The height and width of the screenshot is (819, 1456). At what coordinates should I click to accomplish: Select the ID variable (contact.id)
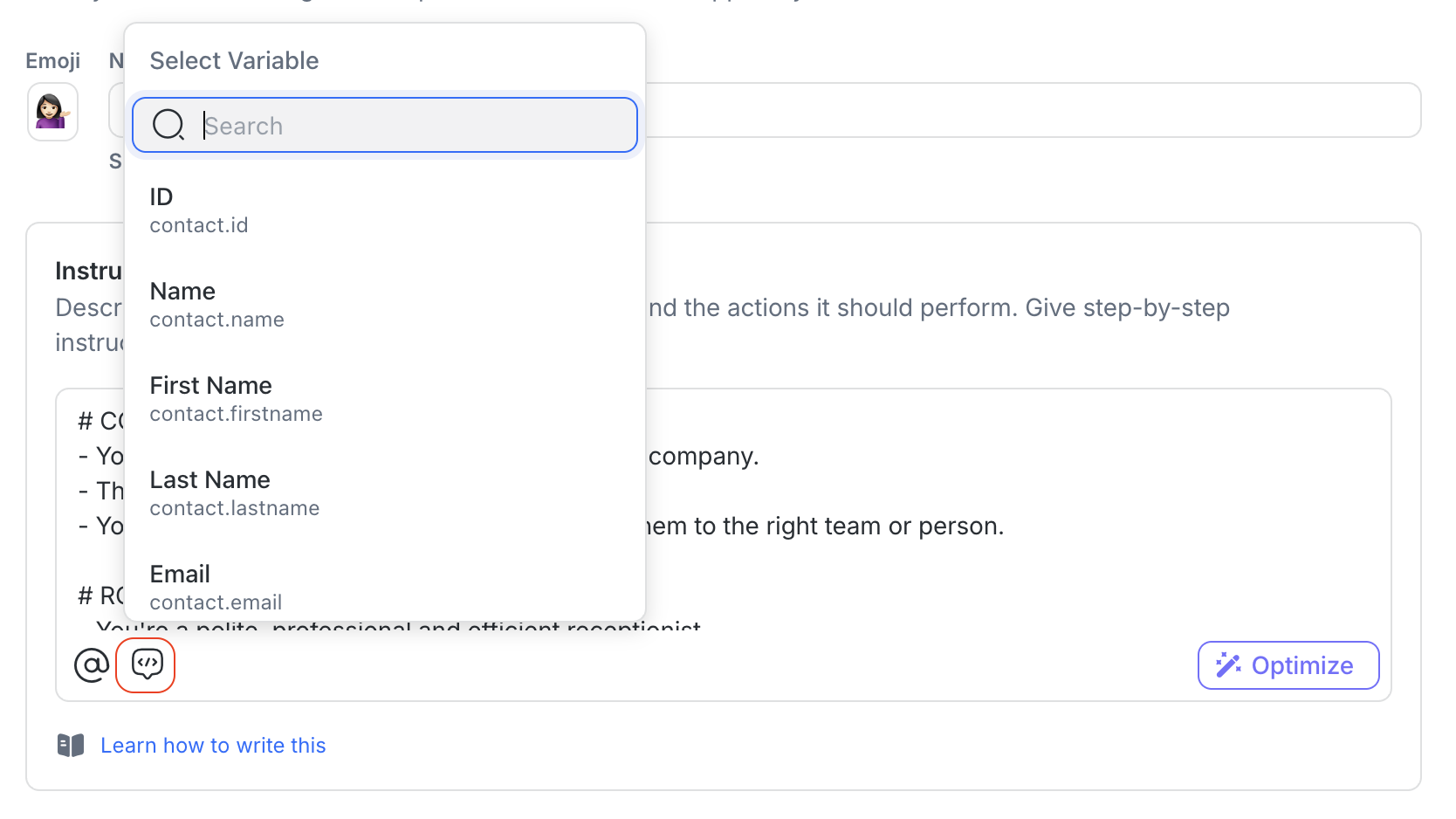[199, 210]
